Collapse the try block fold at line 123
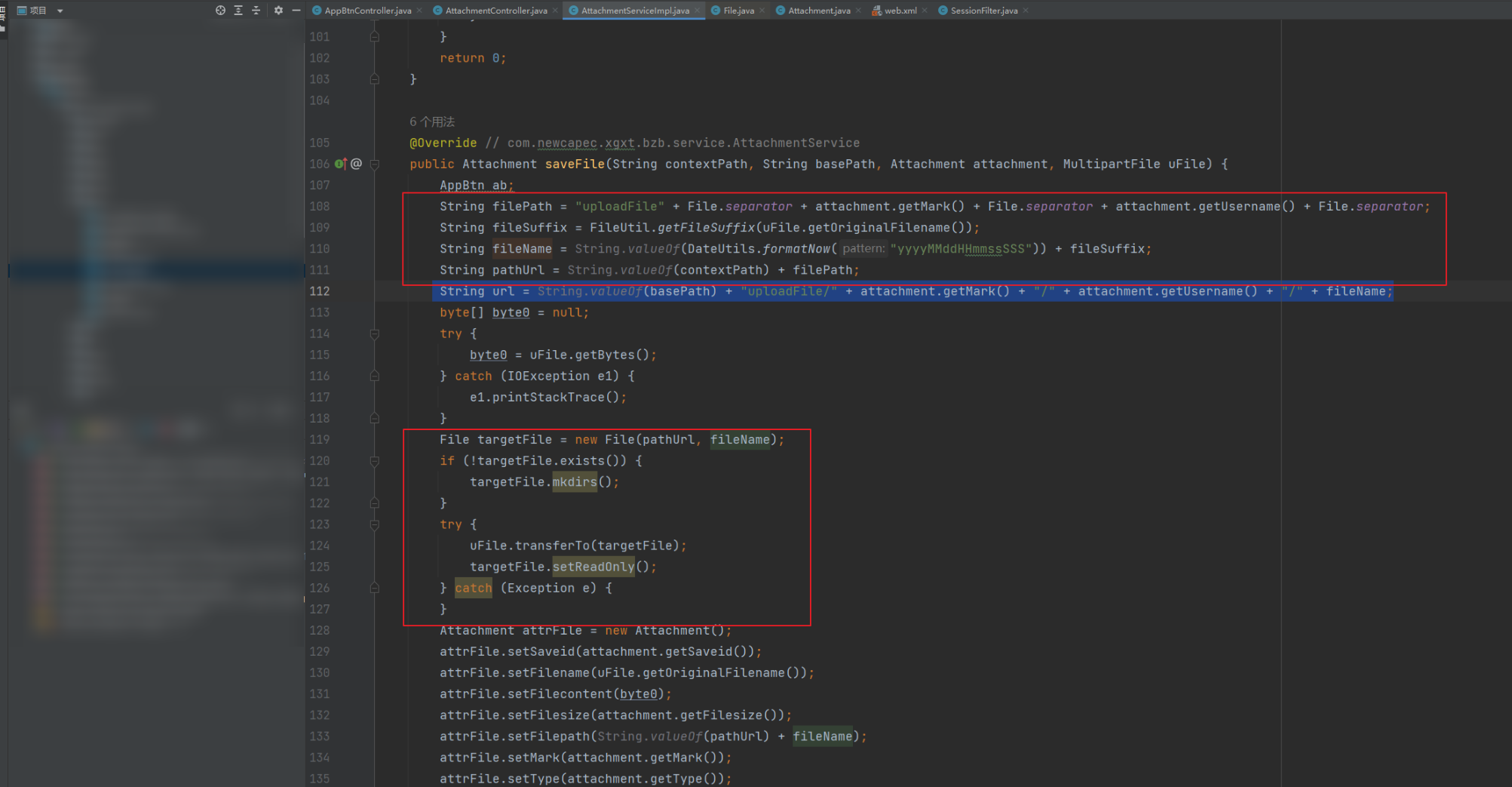 click(375, 524)
